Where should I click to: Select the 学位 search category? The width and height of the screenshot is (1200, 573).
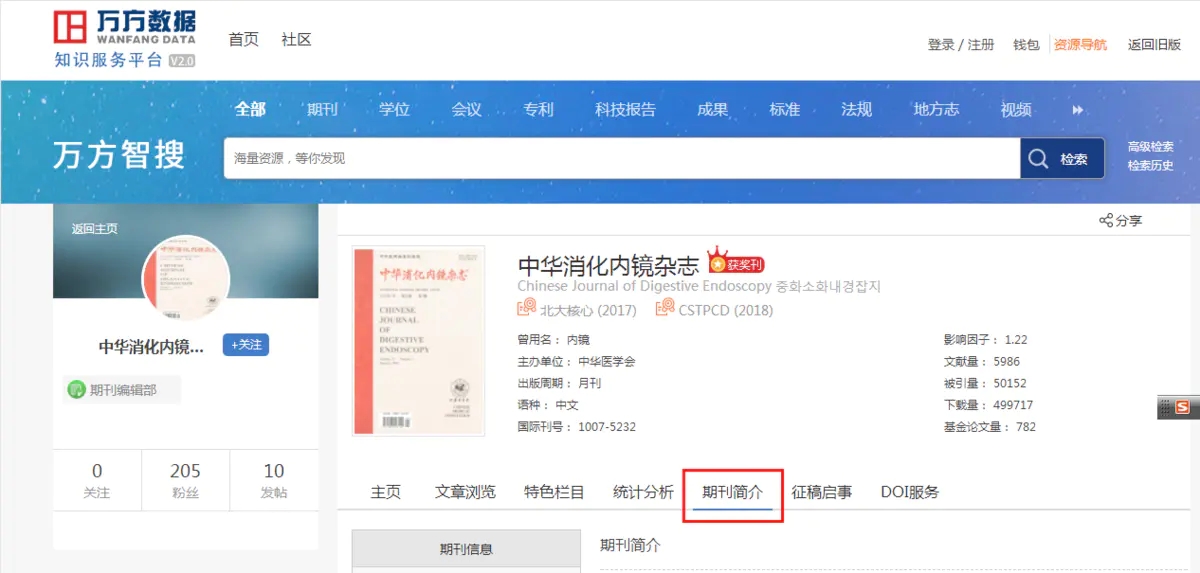394,109
